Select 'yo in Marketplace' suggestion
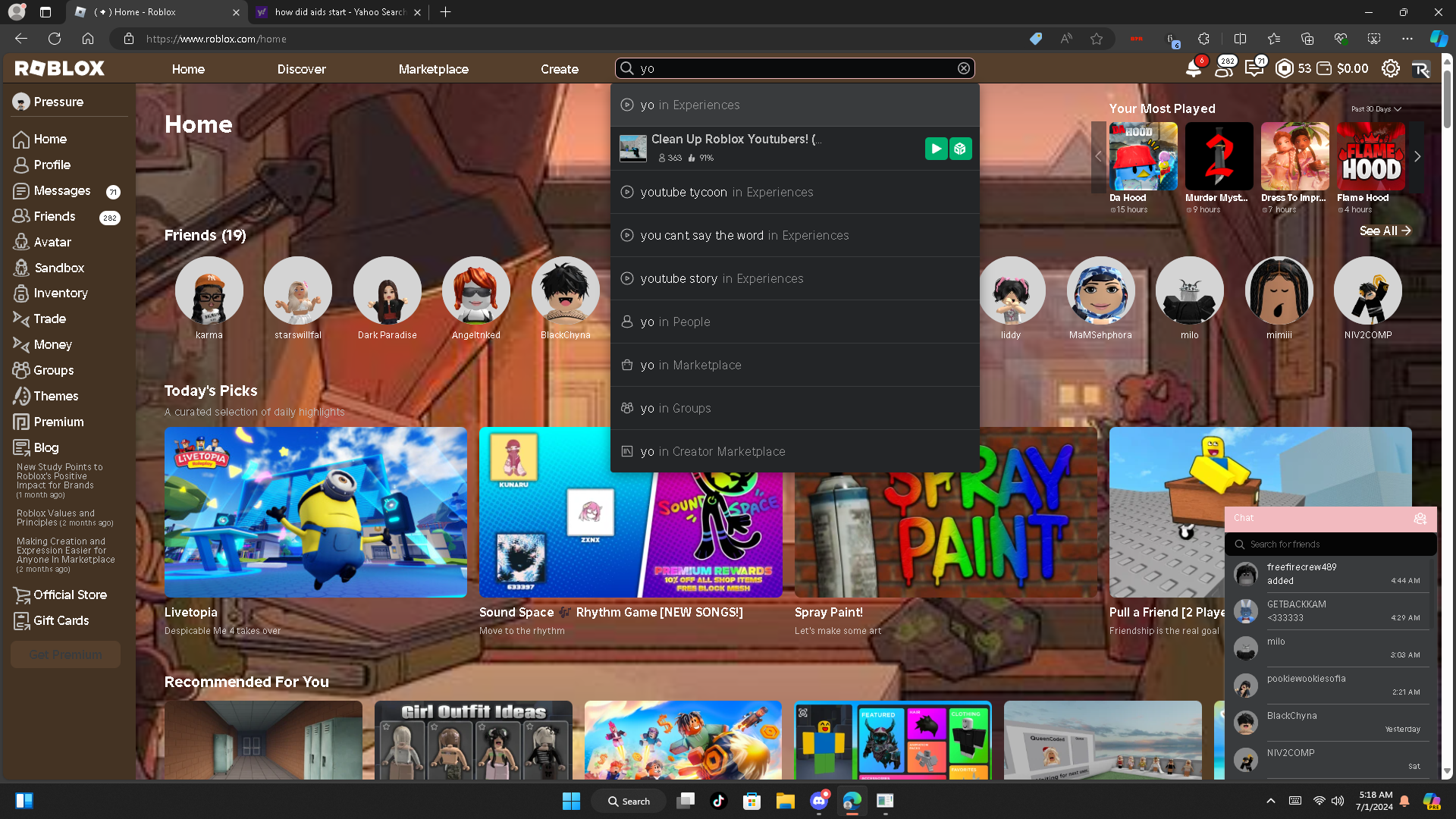The image size is (1456, 819). tap(795, 365)
